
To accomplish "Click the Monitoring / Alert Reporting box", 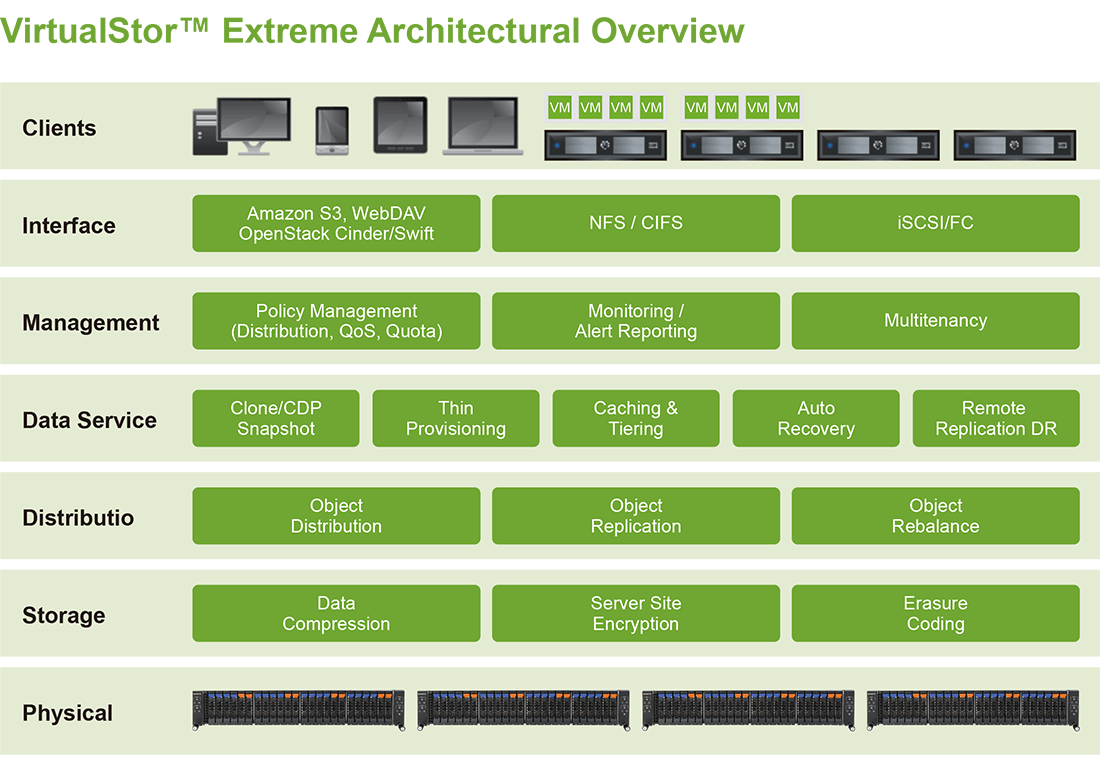I will click(x=636, y=321).
